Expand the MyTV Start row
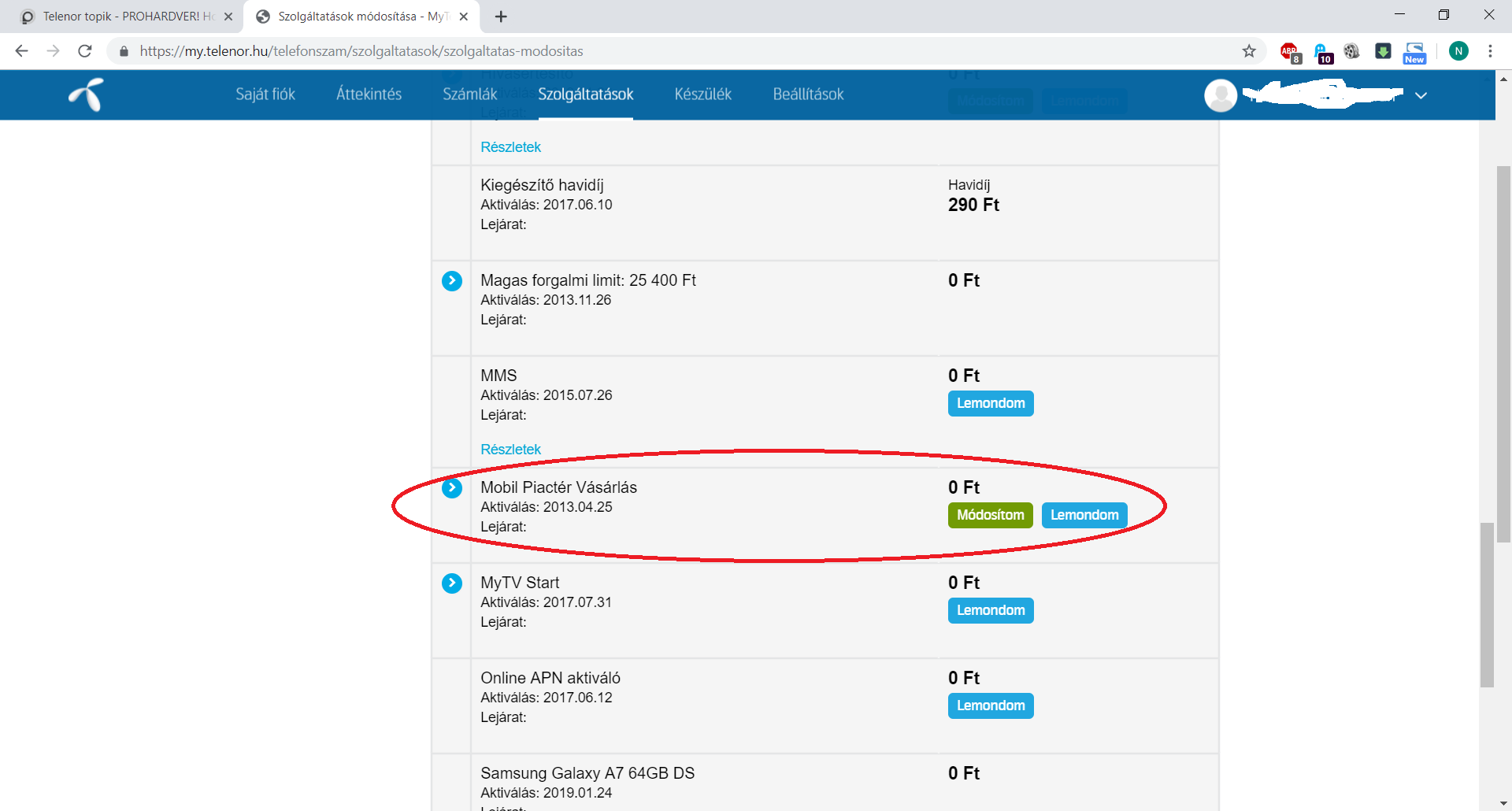Image resolution: width=1512 pixels, height=811 pixels. point(452,583)
